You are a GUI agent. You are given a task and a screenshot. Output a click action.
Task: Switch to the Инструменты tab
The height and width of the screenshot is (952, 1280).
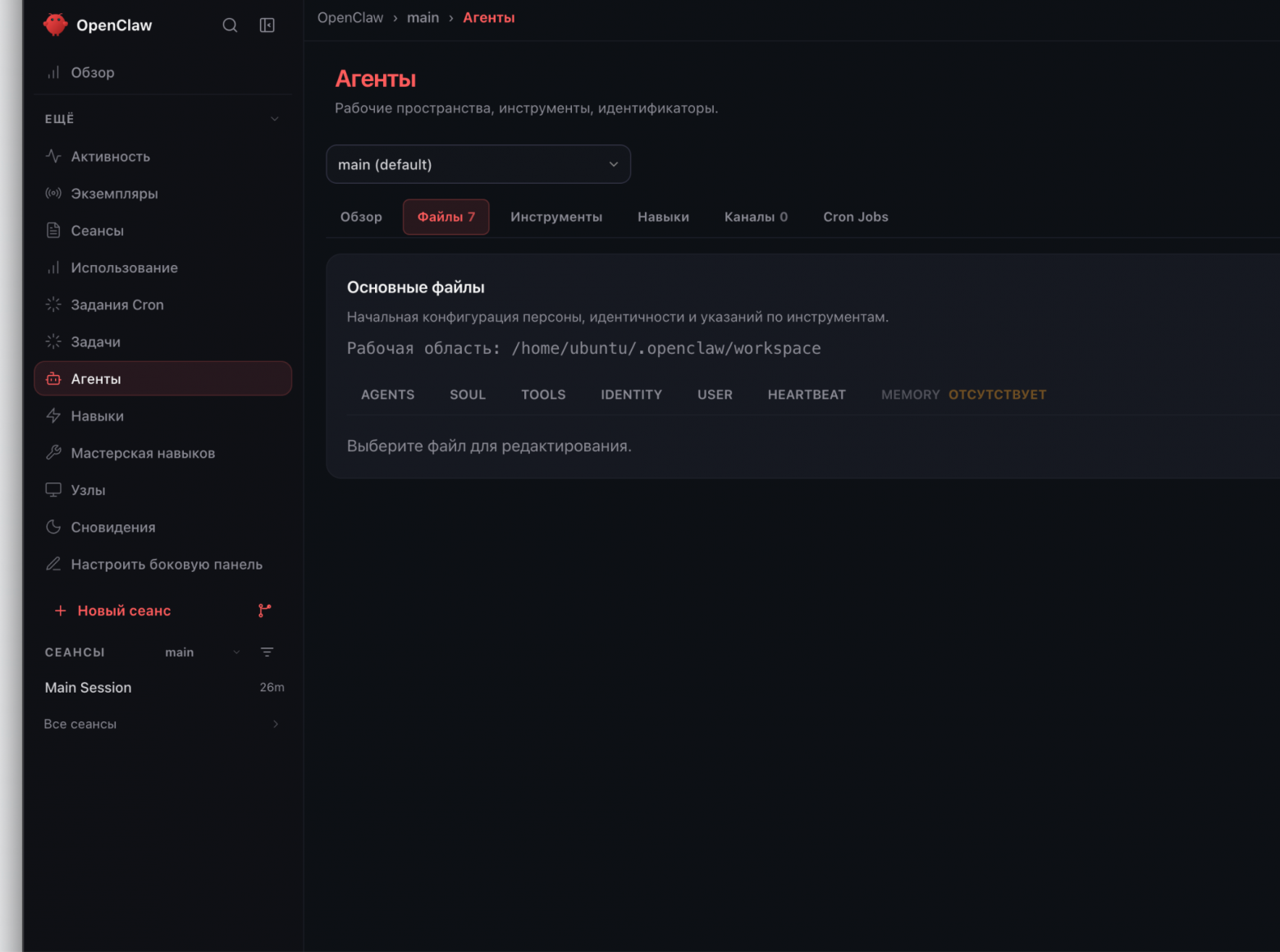[x=556, y=217]
